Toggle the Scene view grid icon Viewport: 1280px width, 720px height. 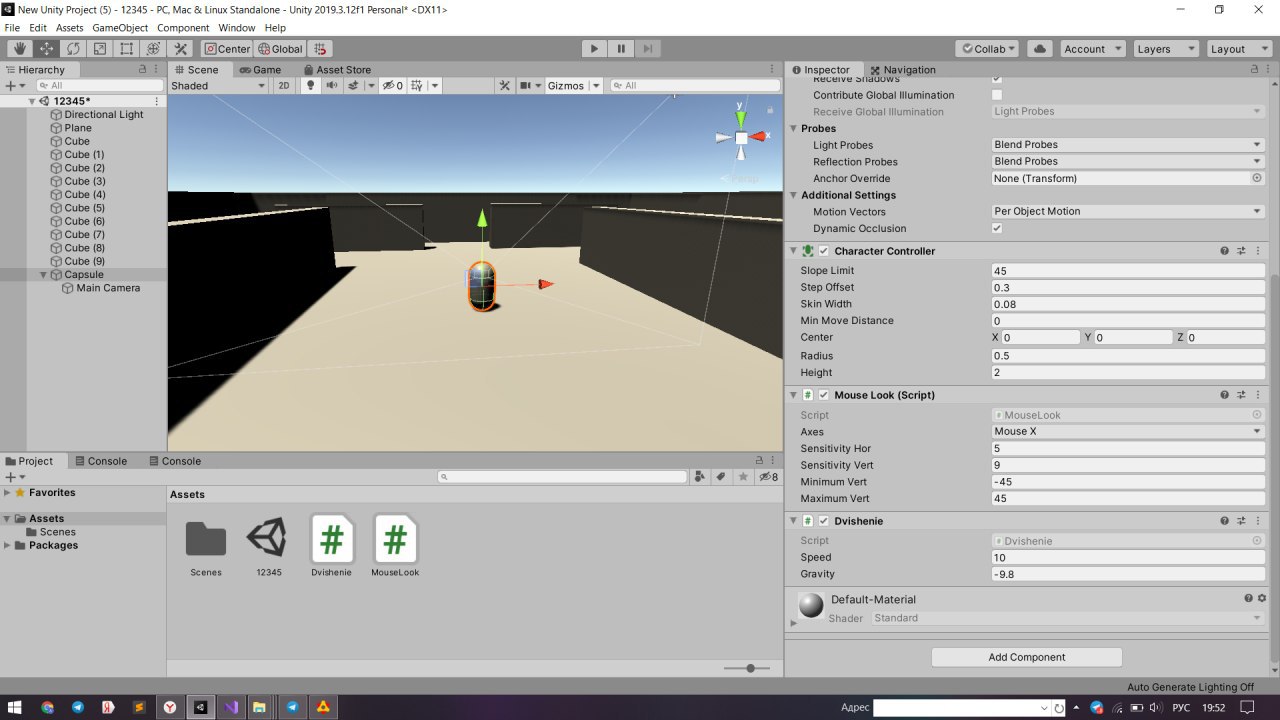[x=417, y=85]
